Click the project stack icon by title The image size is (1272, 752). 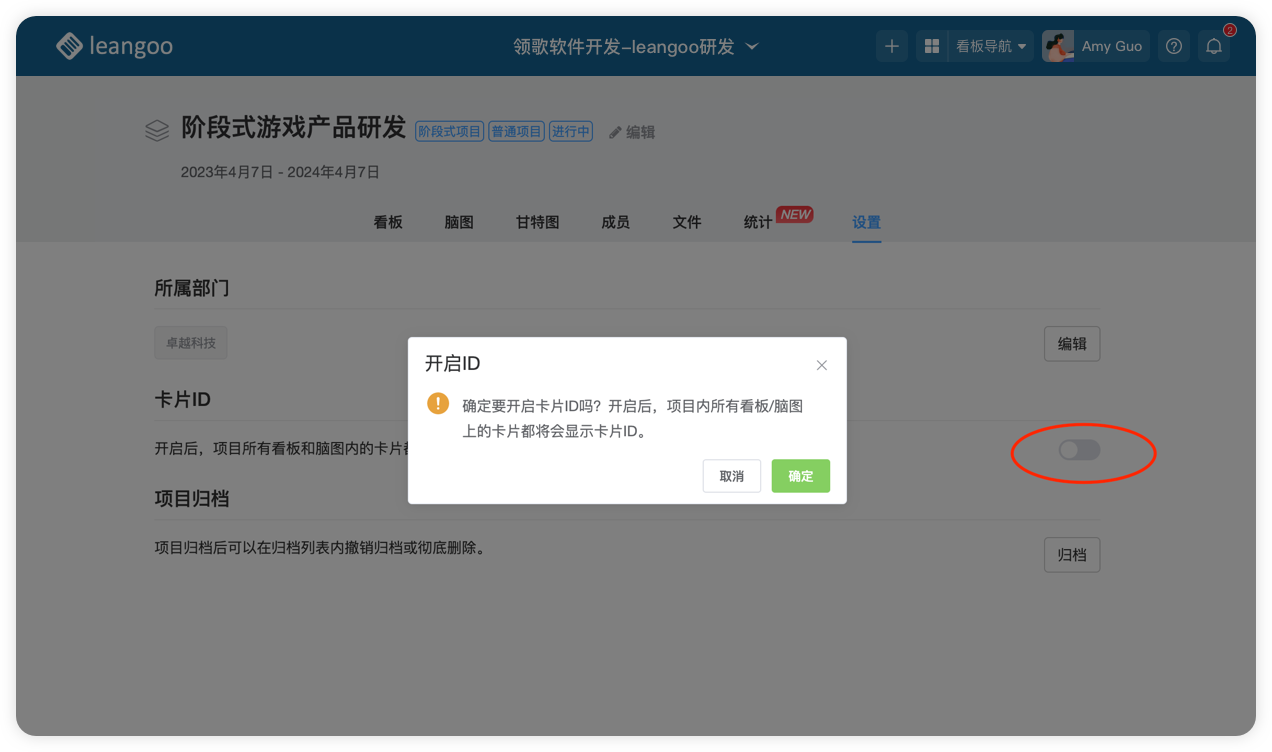(157, 131)
